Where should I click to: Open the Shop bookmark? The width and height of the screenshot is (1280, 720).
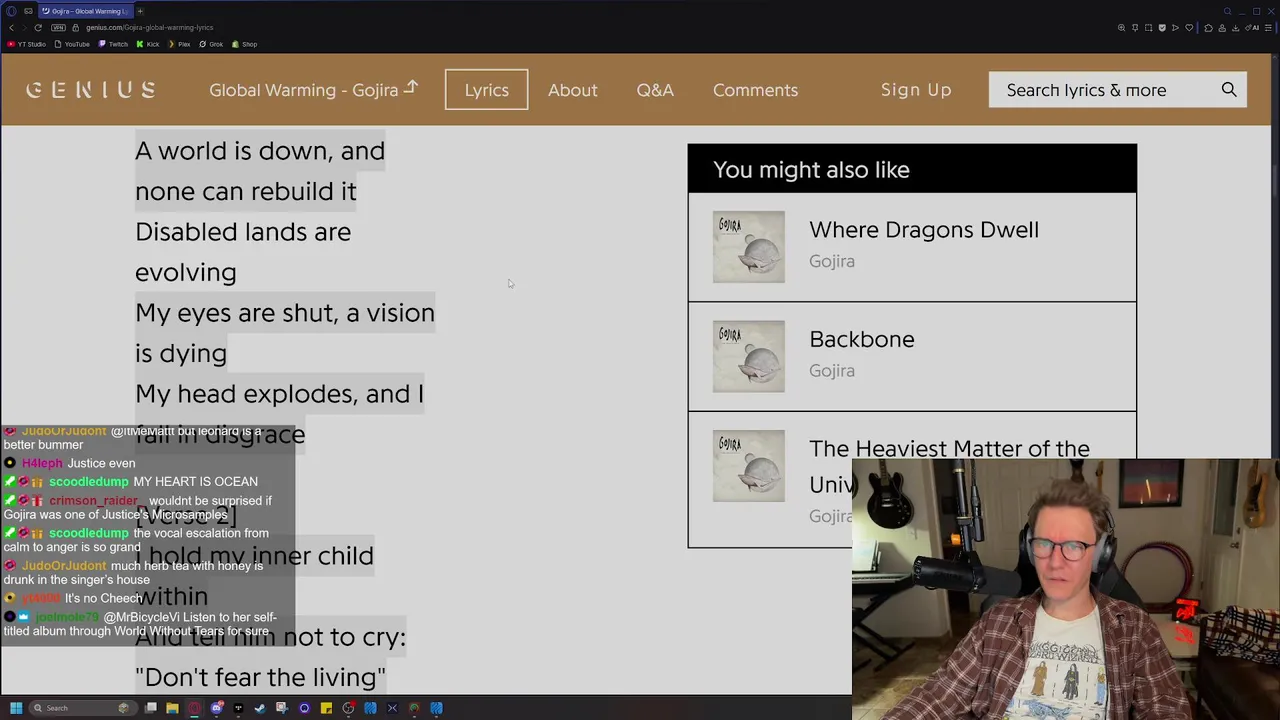tap(245, 44)
